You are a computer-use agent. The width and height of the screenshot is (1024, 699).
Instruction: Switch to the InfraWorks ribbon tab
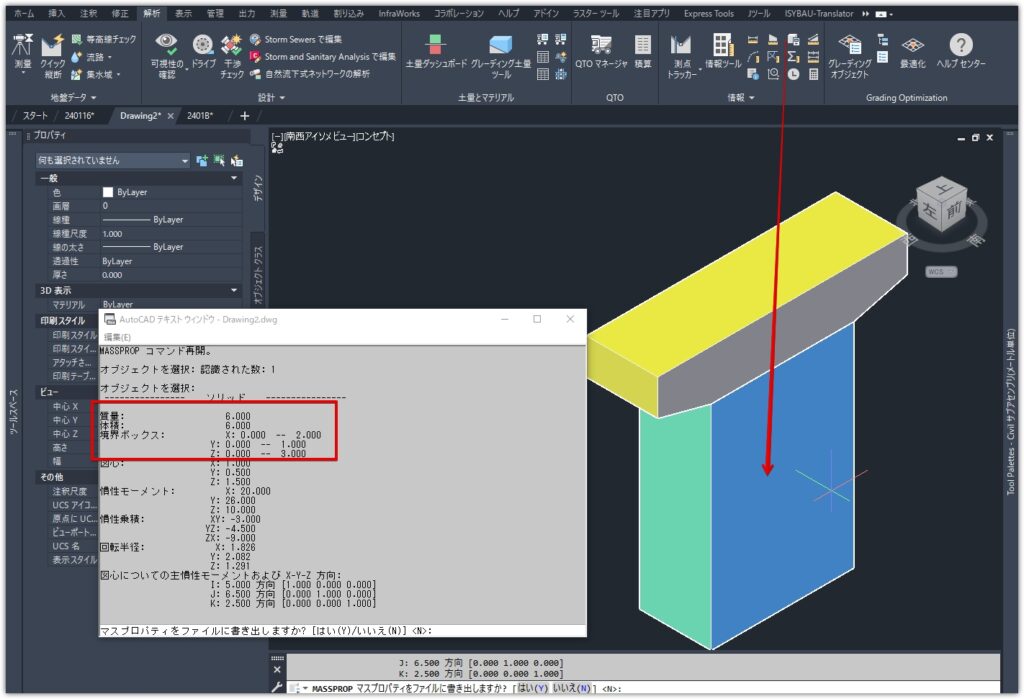point(399,13)
